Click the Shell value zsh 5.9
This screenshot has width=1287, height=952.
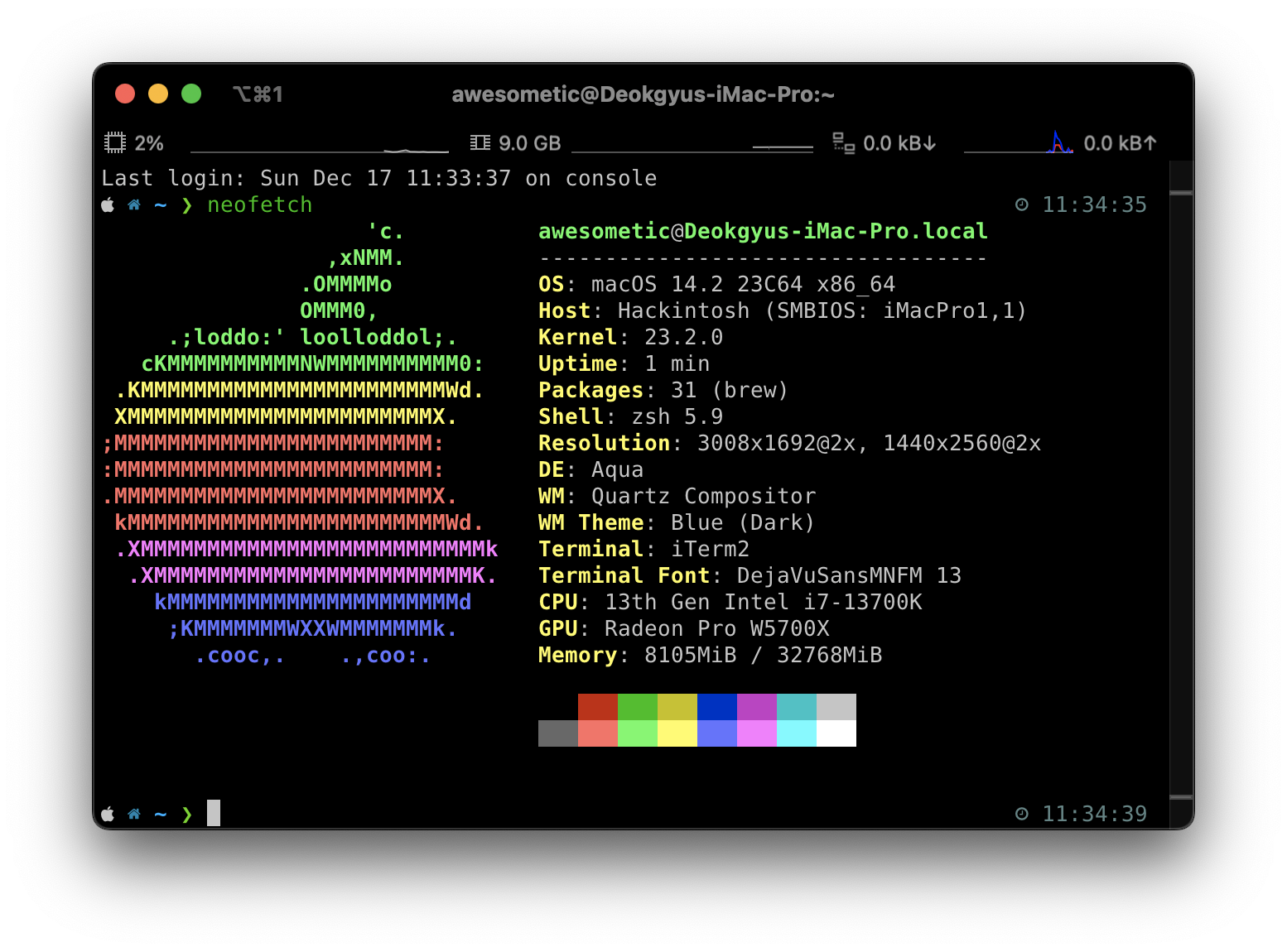pyautogui.click(x=677, y=416)
